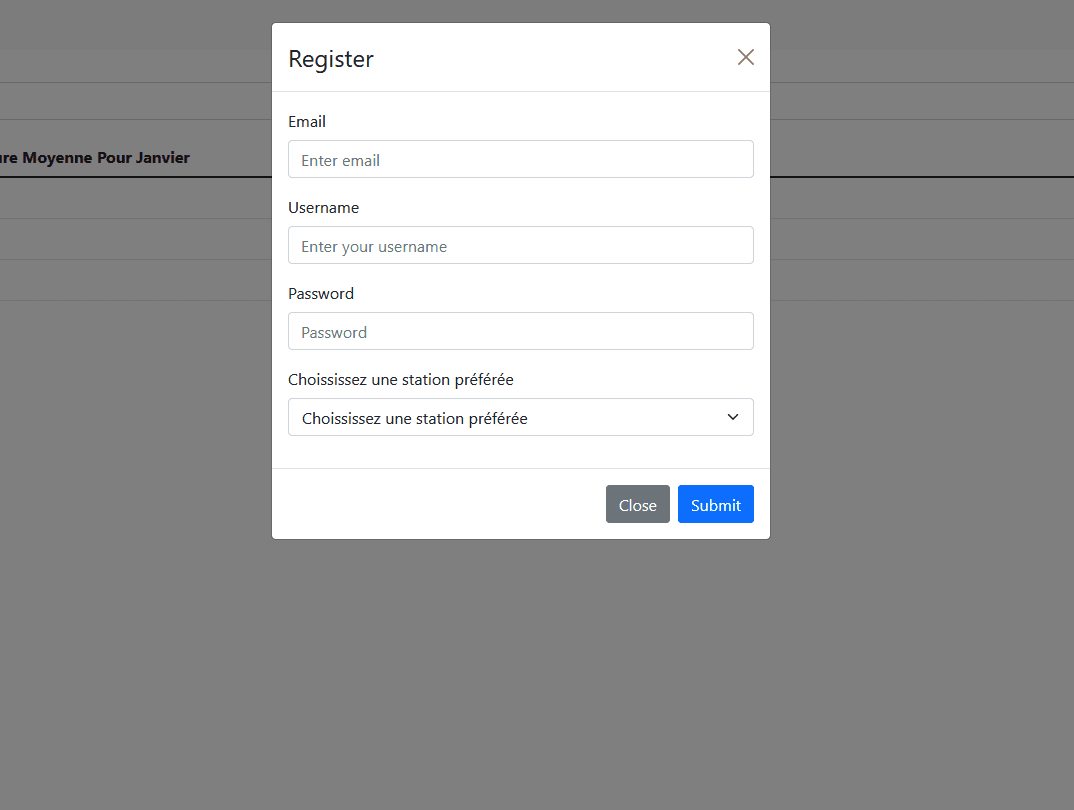1074x810 pixels.
Task: Focus the Enter email input field
Action: tap(521, 160)
